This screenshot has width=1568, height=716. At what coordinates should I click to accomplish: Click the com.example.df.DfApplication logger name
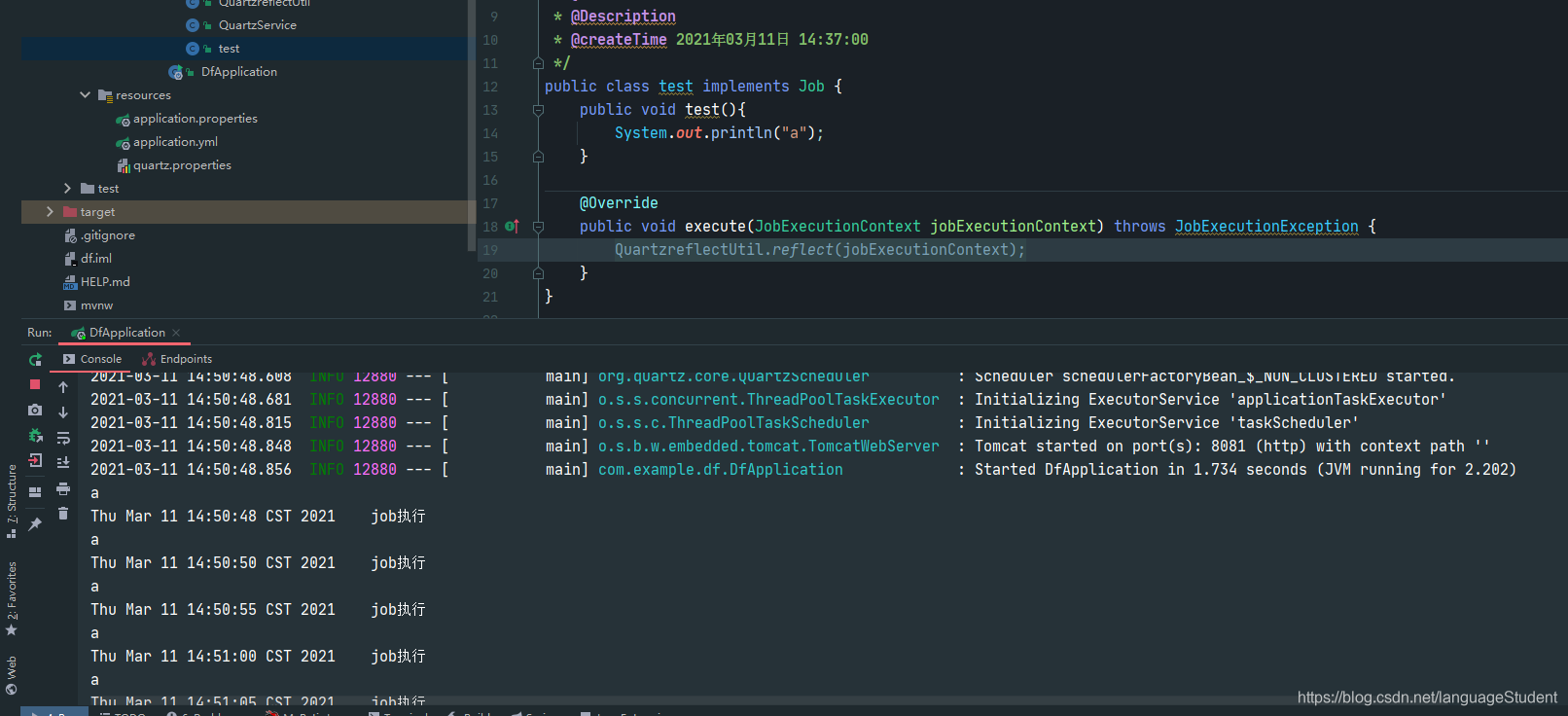pyautogui.click(x=721, y=470)
